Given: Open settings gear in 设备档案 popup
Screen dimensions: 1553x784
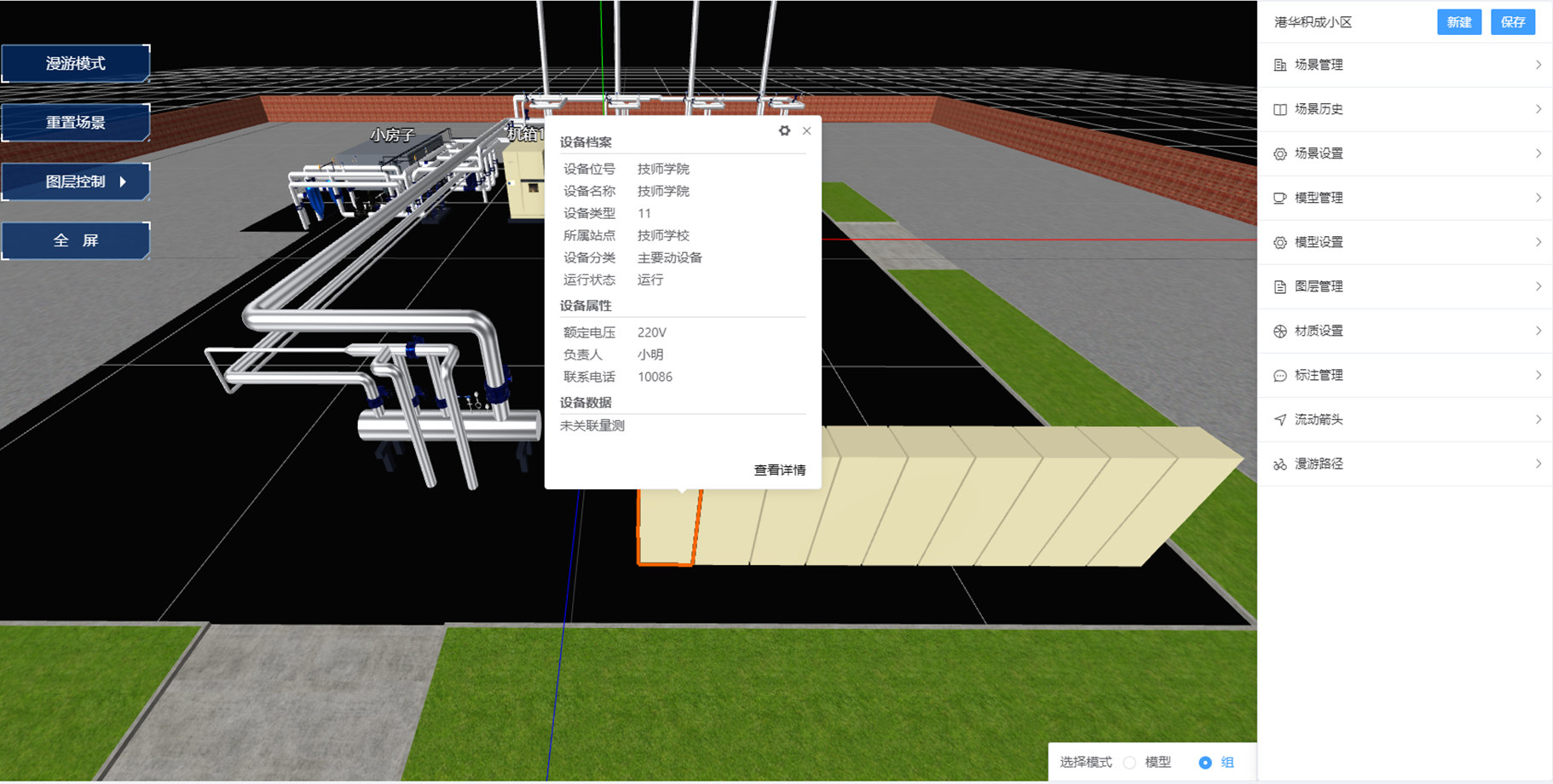Looking at the screenshot, I should pyautogui.click(x=784, y=130).
